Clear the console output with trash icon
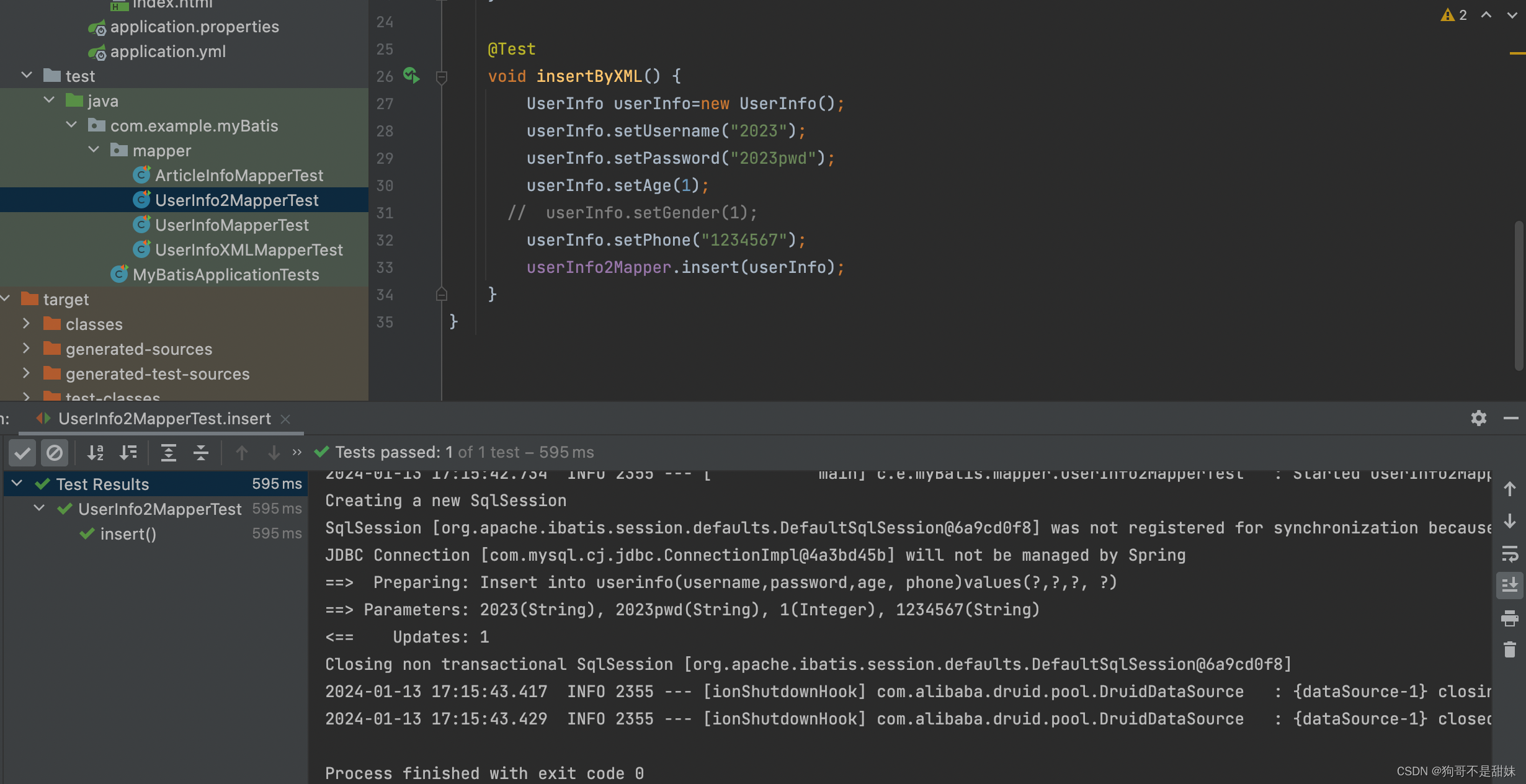Screen dimensions: 1526x784 pos(1510,649)
